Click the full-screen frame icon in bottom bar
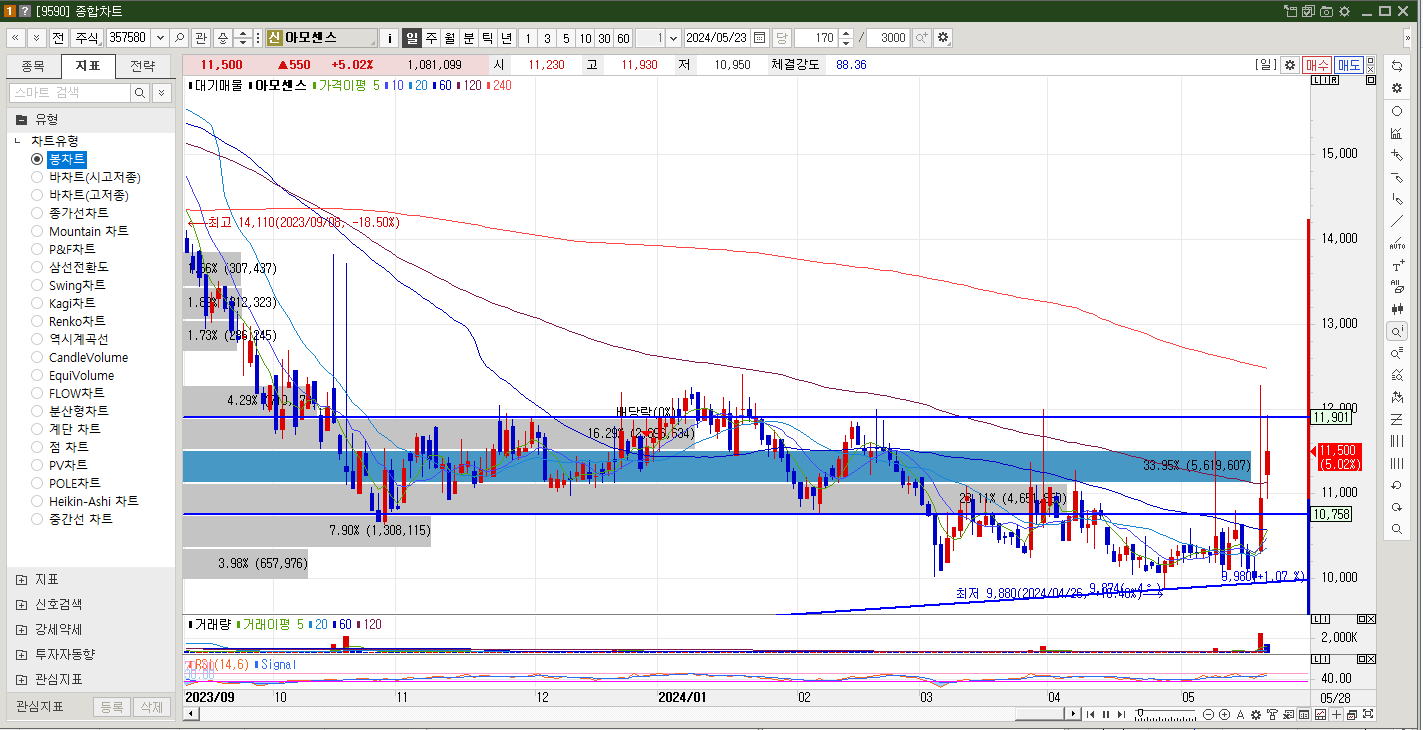1423x730 pixels. click(1368, 714)
